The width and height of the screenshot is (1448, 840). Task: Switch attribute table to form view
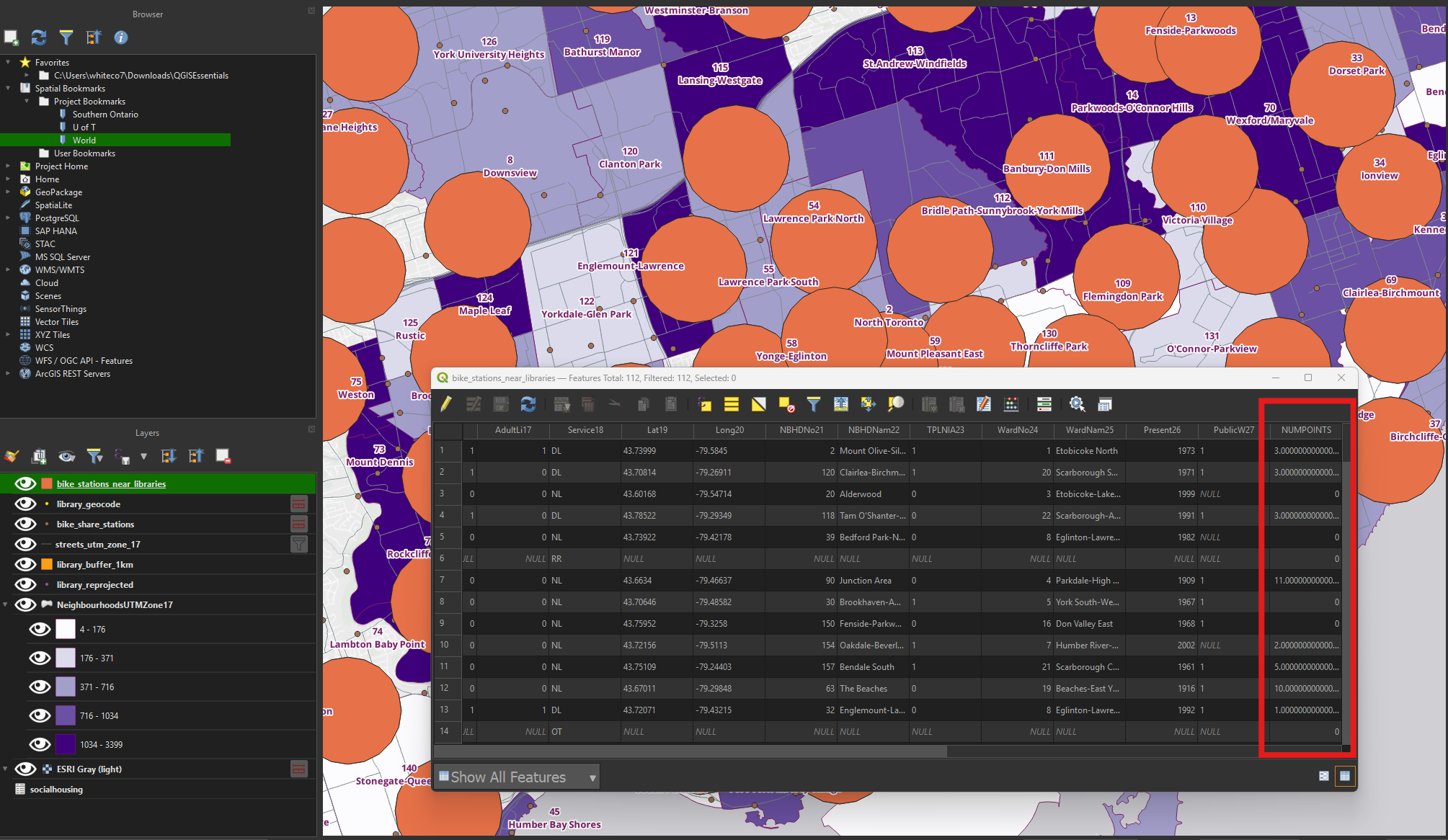pos(1324,776)
